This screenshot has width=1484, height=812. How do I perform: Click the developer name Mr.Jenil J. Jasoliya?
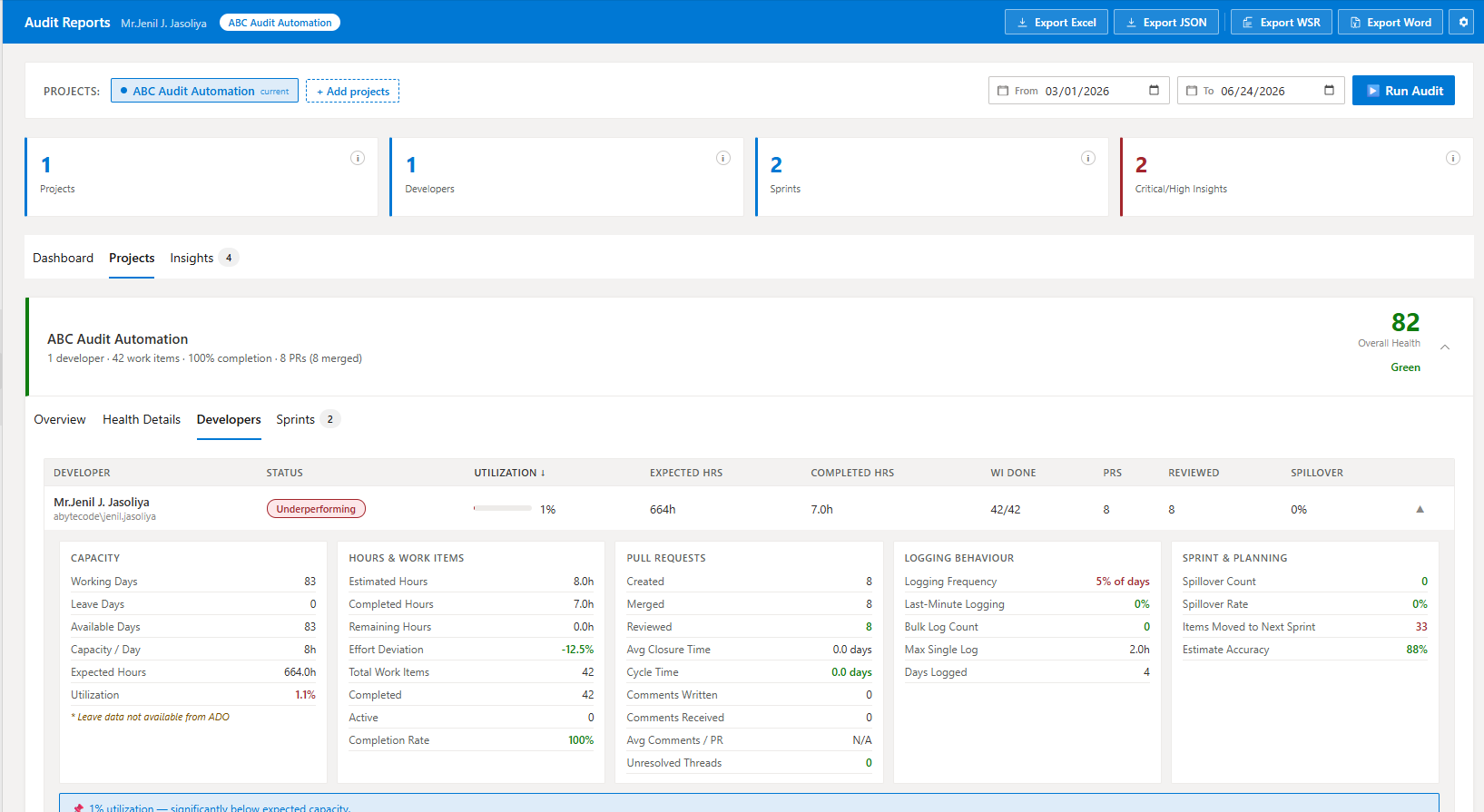[x=102, y=502]
